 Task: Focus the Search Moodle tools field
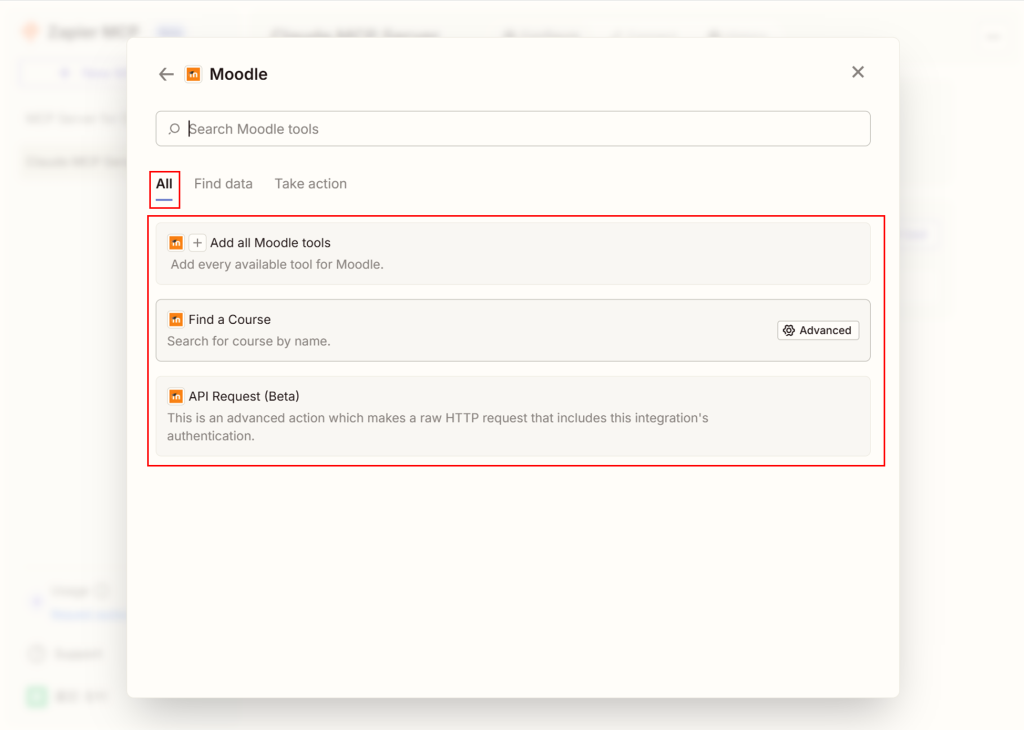click(x=520, y=129)
